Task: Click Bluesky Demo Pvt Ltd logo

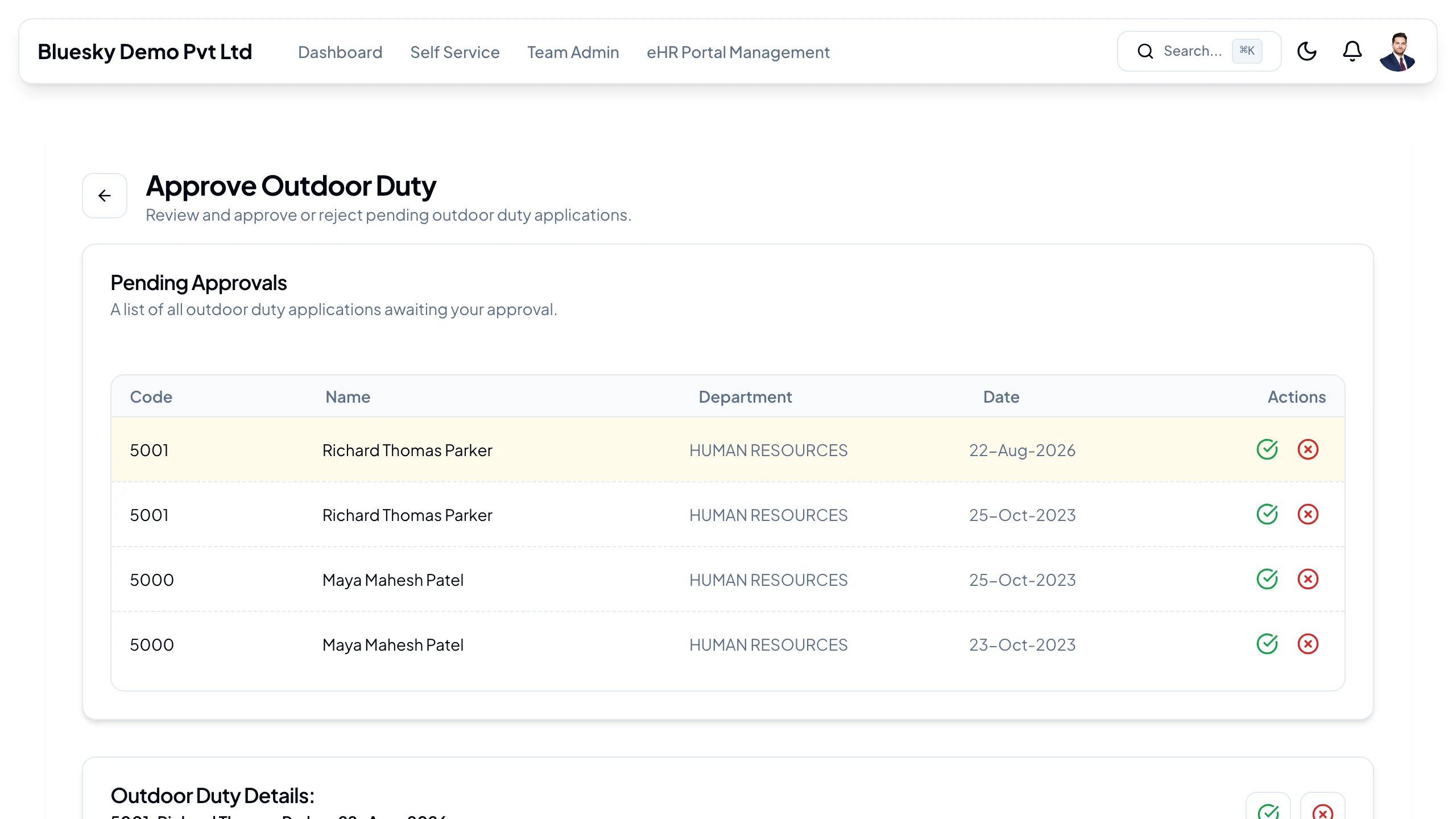Action: 144,52
